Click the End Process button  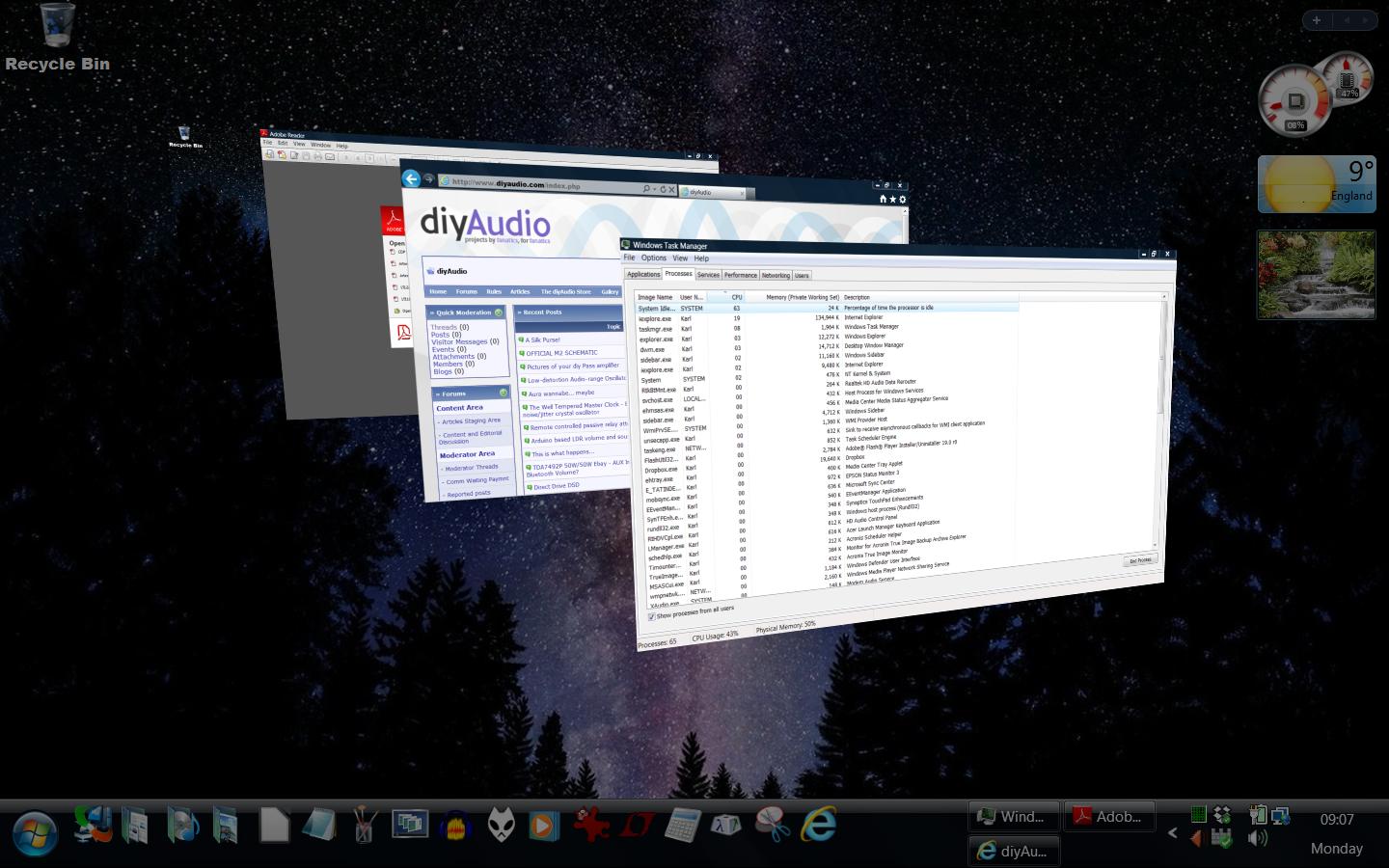pyautogui.click(x=1140, y=559)
